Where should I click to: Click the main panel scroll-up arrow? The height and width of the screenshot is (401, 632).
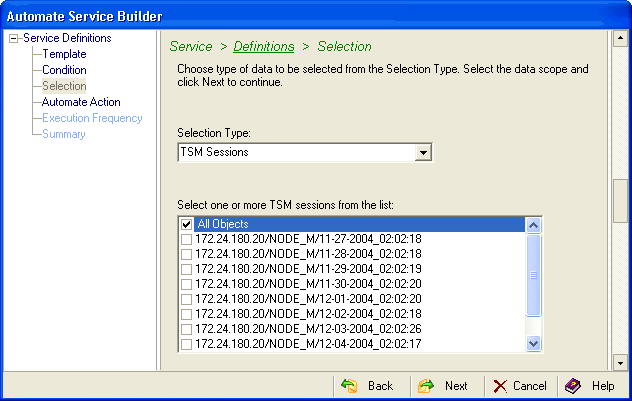tap(620, 38)
